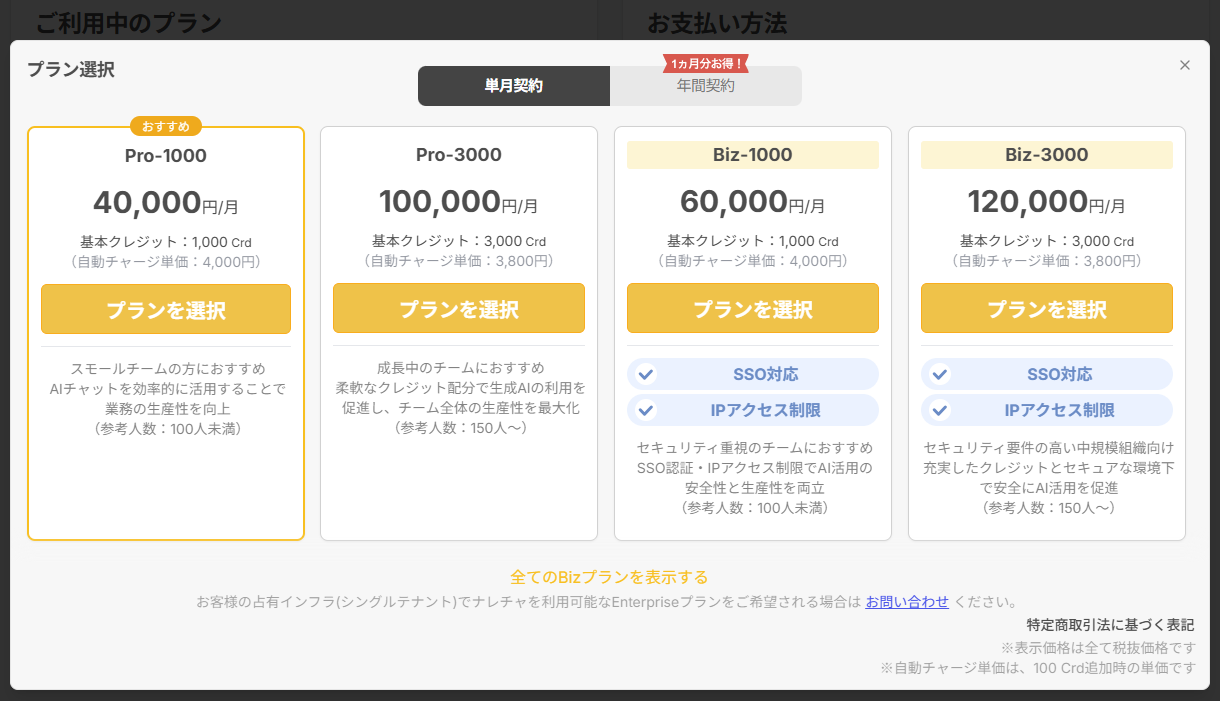1220x701 pixels.
Task: Choose the Pro-3000 plan button
Action: coord(459,309)
